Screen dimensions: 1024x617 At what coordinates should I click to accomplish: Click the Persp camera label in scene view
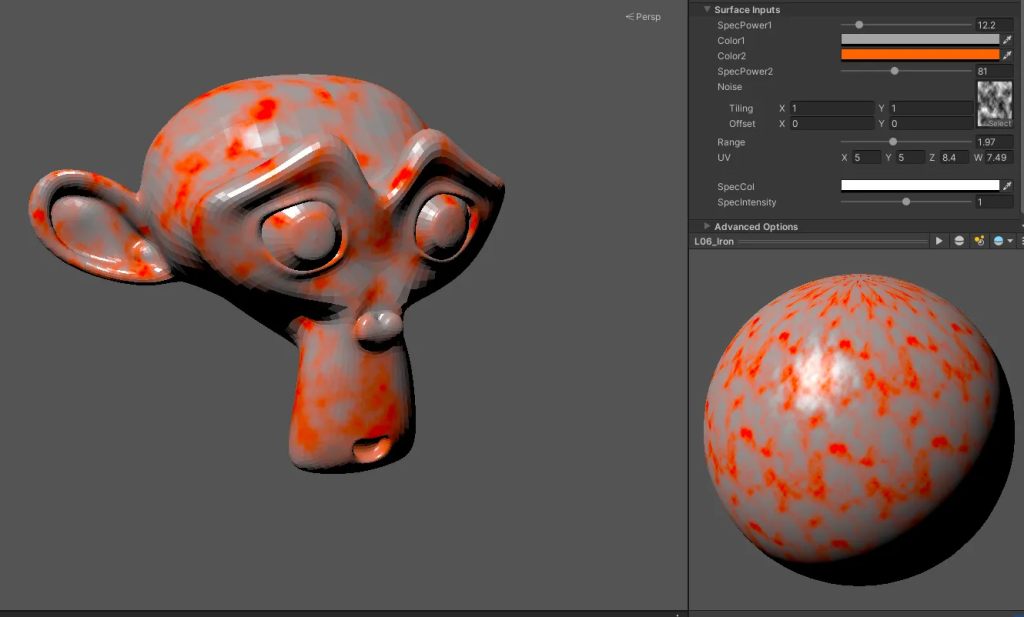(x=643, y=17)
